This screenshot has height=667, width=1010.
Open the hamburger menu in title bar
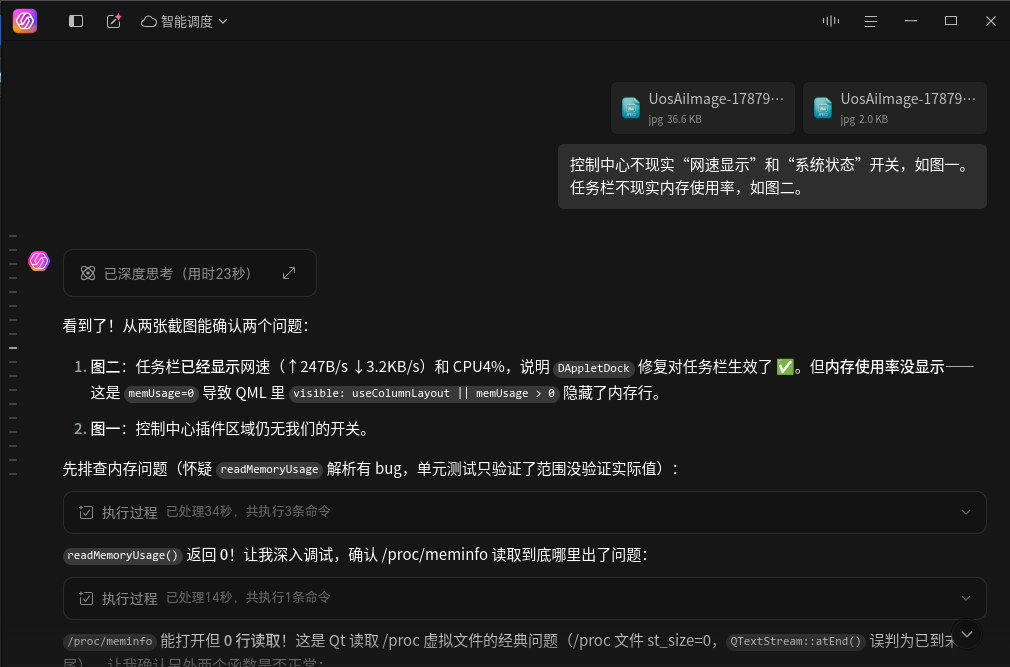pyautogui.click(x=871, y=21)
